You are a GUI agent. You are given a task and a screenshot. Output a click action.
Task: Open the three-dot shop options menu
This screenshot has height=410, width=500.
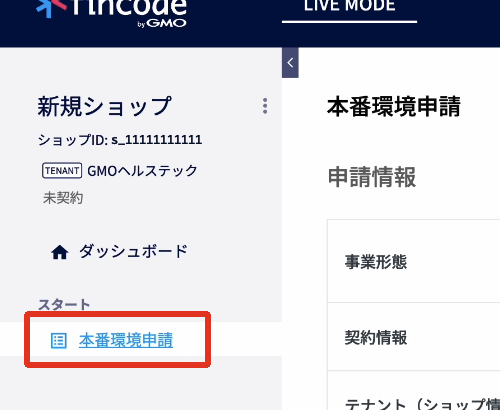265,106
